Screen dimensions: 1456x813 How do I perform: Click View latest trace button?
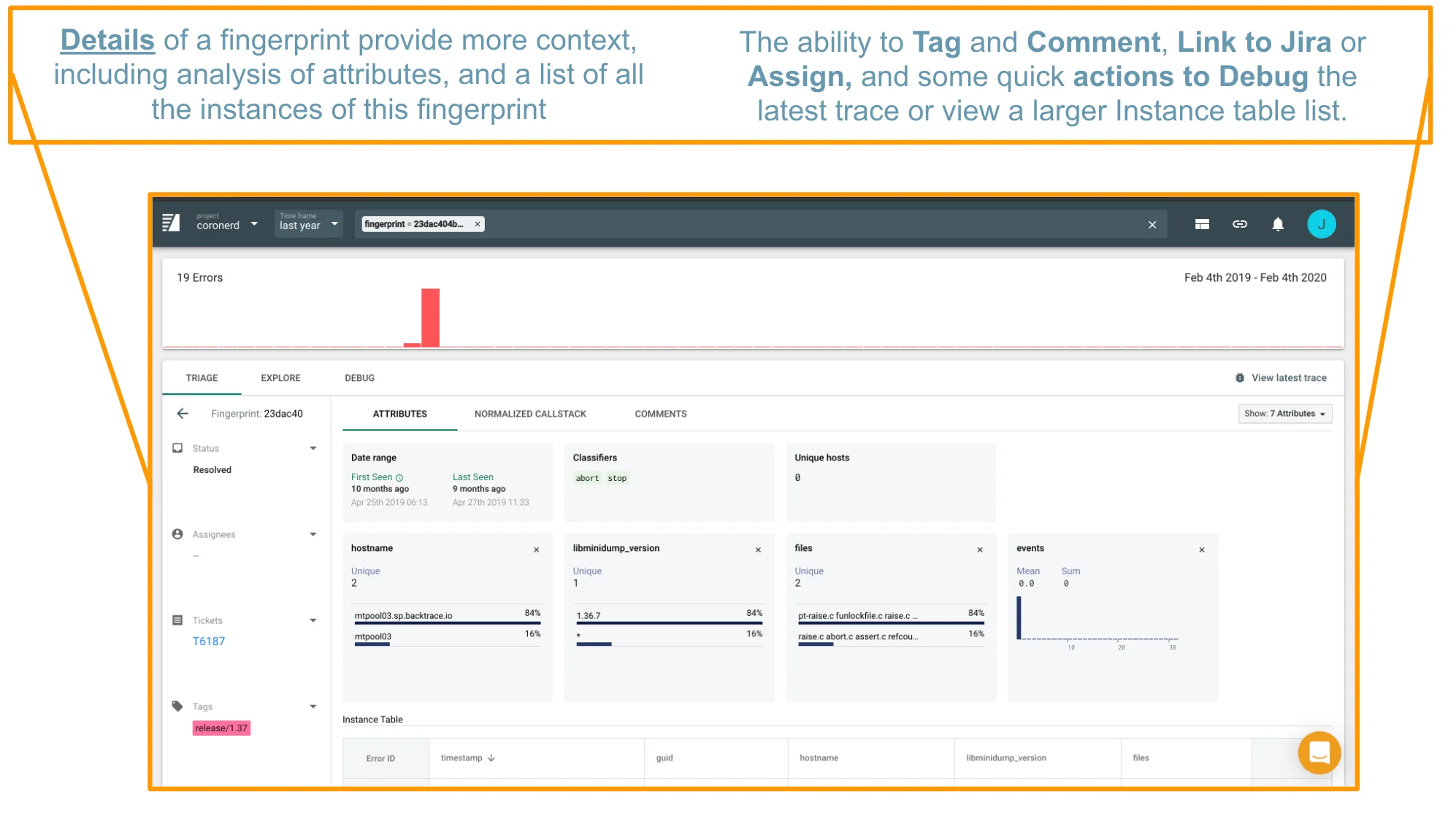click(1281, 377)
